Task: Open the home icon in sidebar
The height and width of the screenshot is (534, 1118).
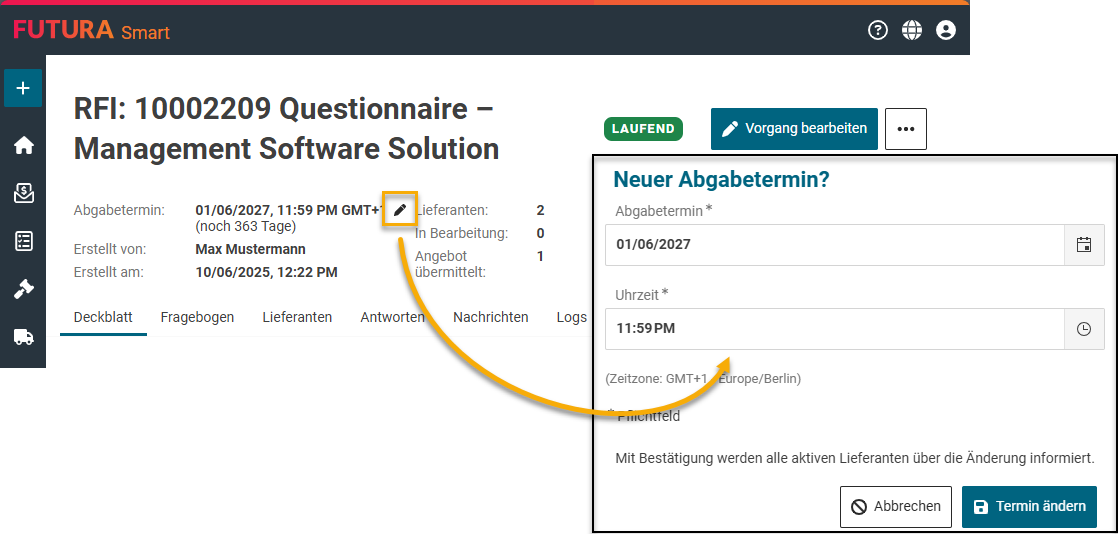Action: pos(23,145)
